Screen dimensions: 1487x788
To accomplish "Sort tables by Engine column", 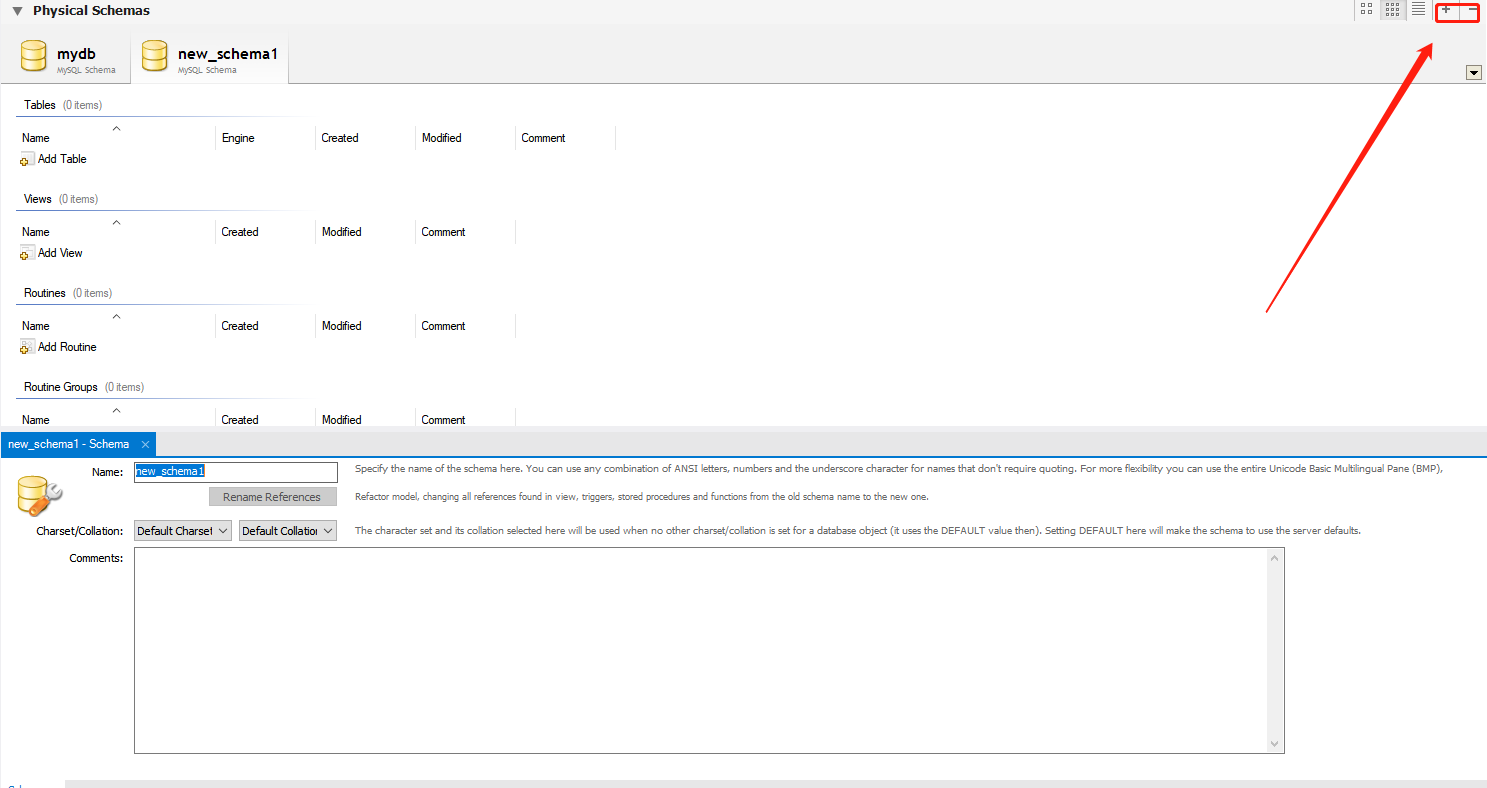I will pos(265,138).
